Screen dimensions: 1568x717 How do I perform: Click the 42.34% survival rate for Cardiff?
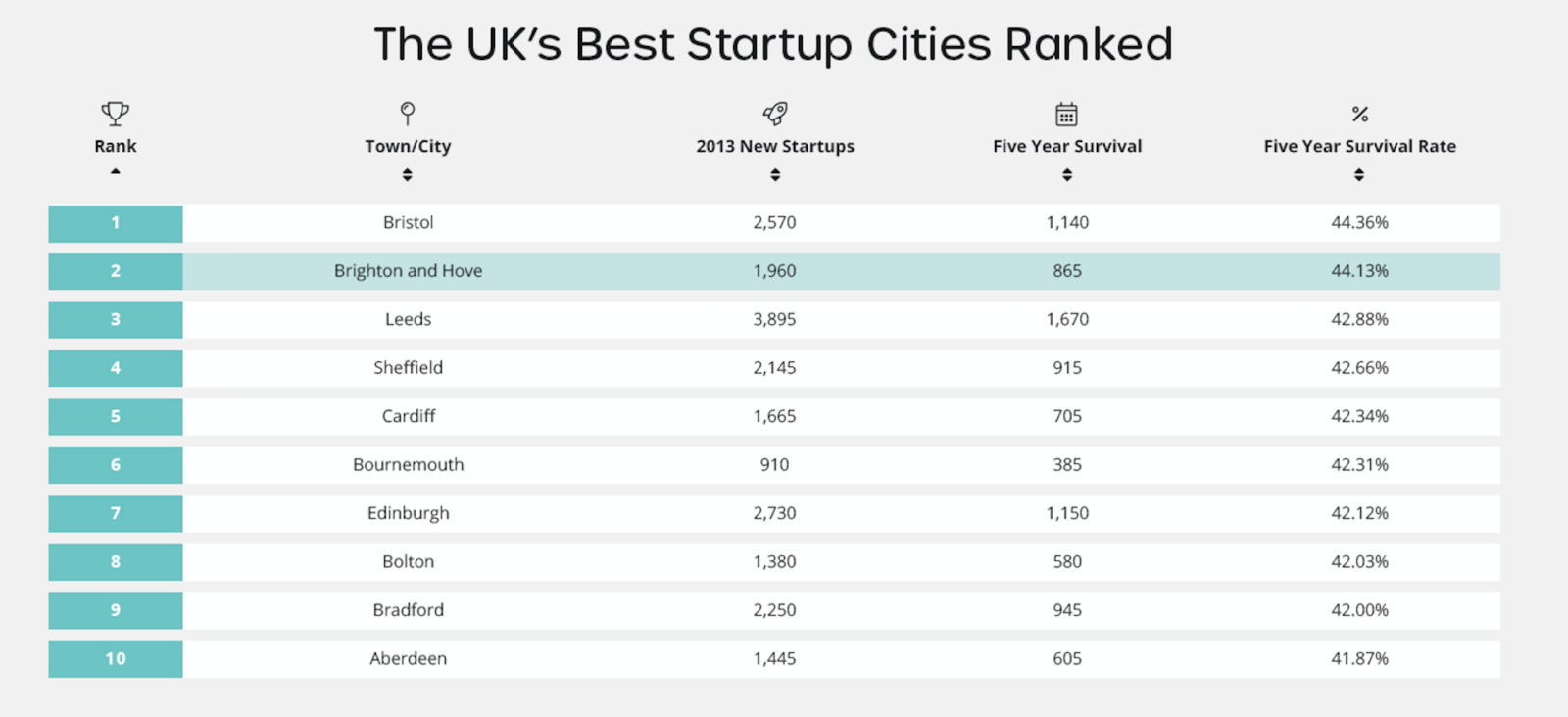1359,416
